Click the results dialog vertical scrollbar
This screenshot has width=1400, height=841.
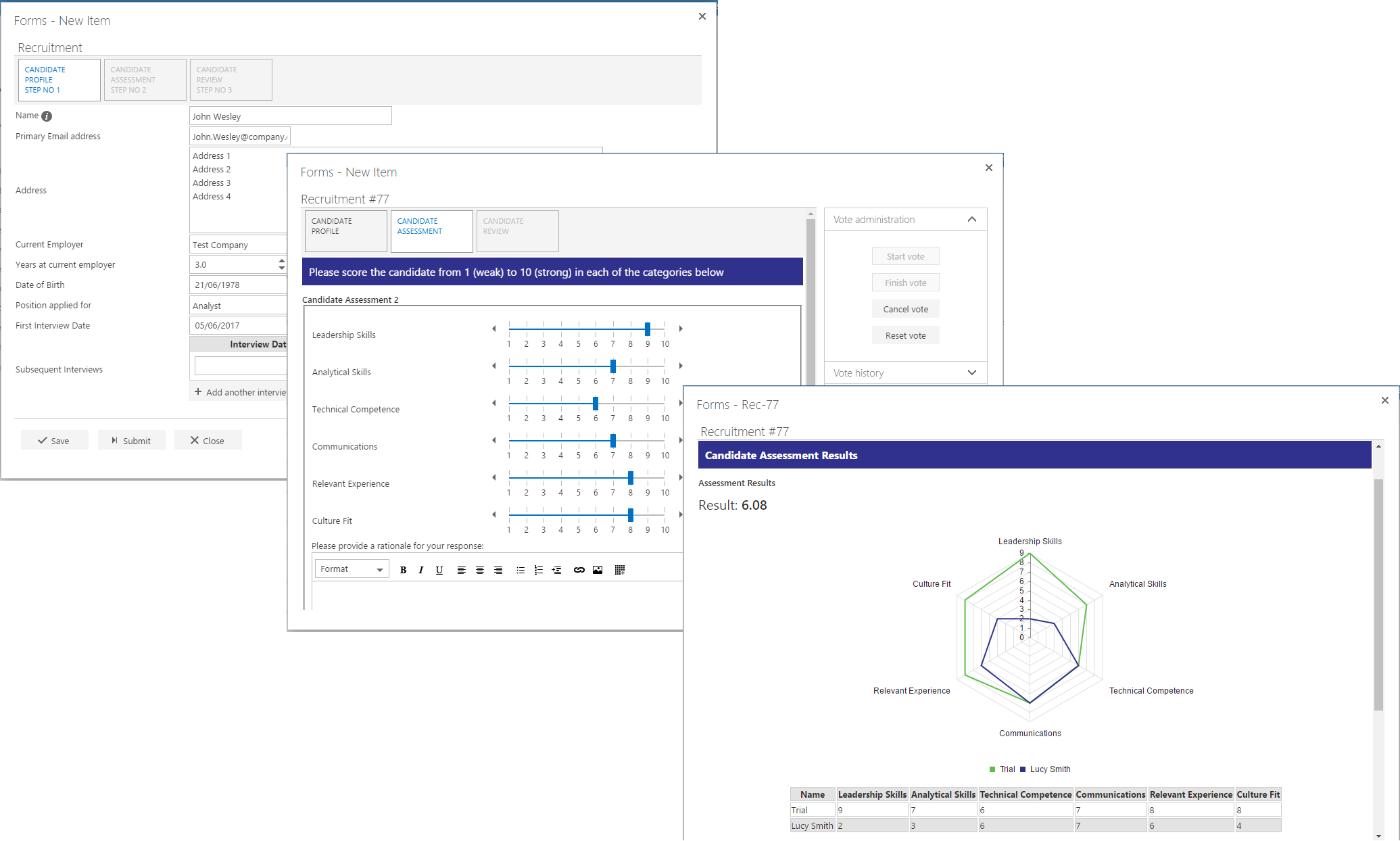click(1378, 595)
